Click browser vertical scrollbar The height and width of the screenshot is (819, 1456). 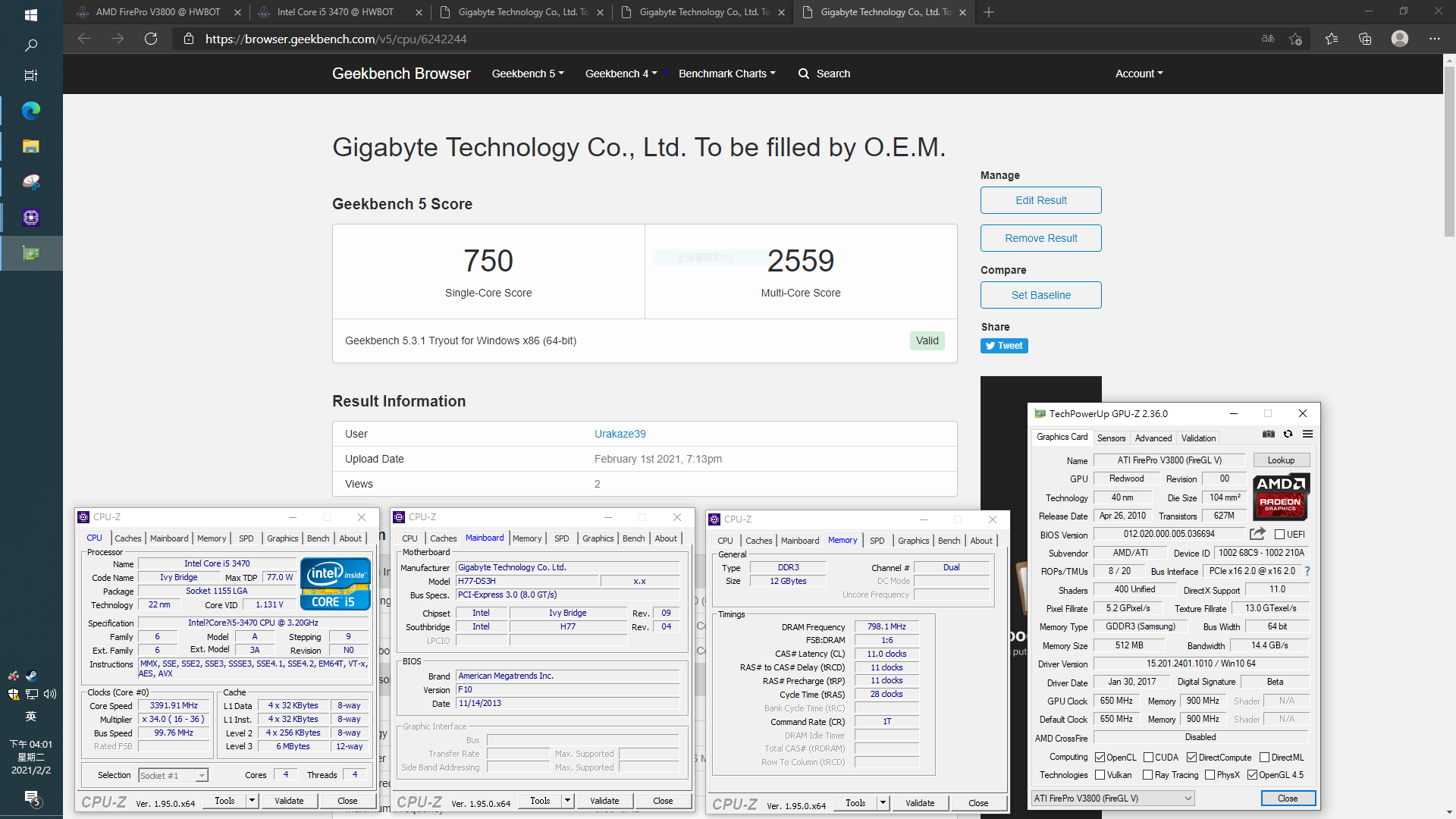[1449, 152]
